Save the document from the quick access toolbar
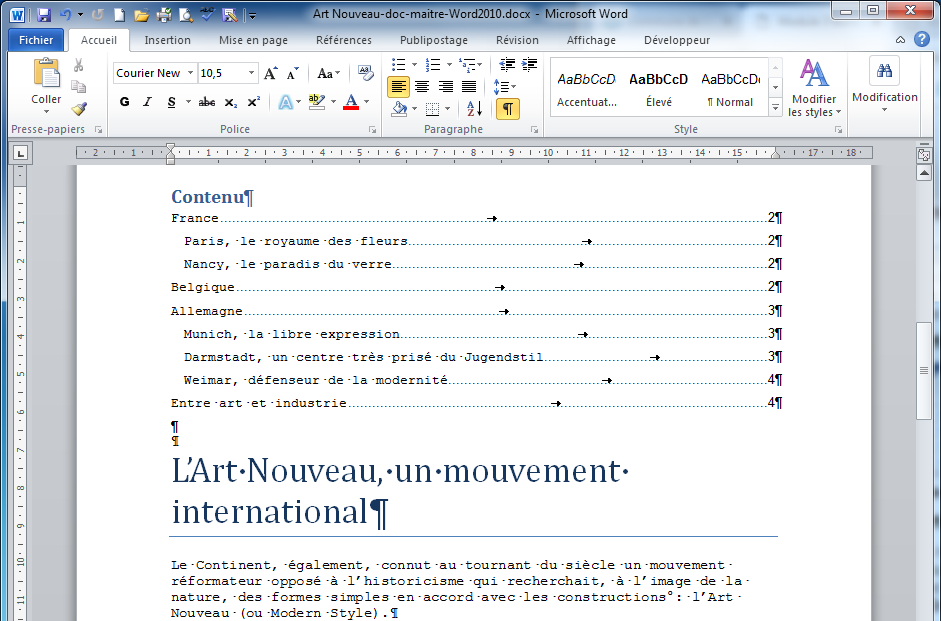This screenshot has width=941, height=621. (x=43, y=15)
